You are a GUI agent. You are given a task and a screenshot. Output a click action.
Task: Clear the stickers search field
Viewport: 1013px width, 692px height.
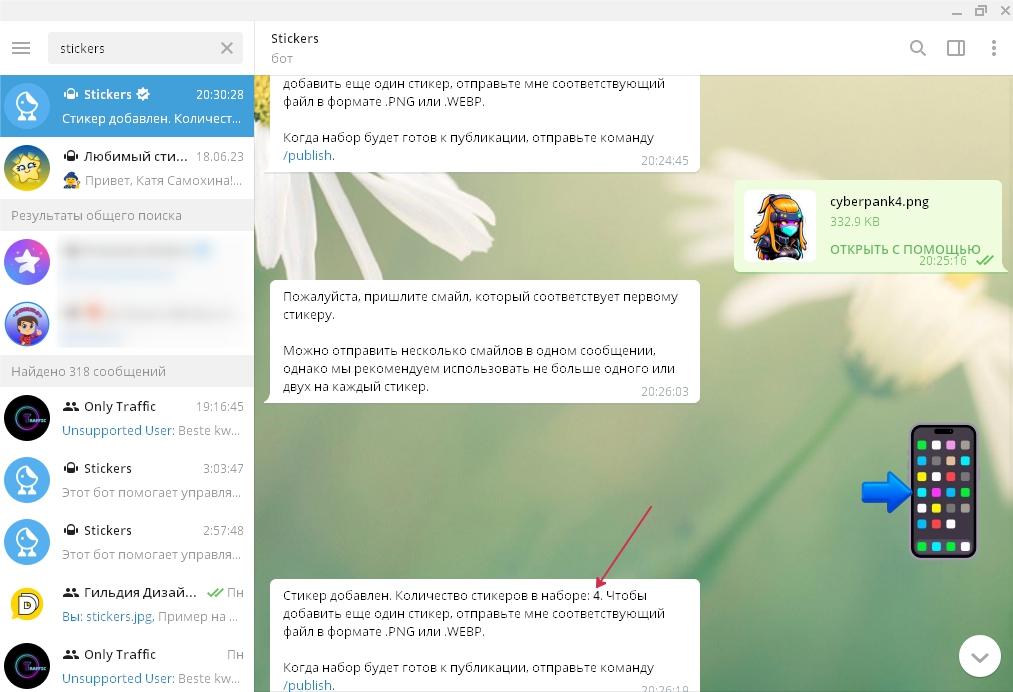coord(227,48)
